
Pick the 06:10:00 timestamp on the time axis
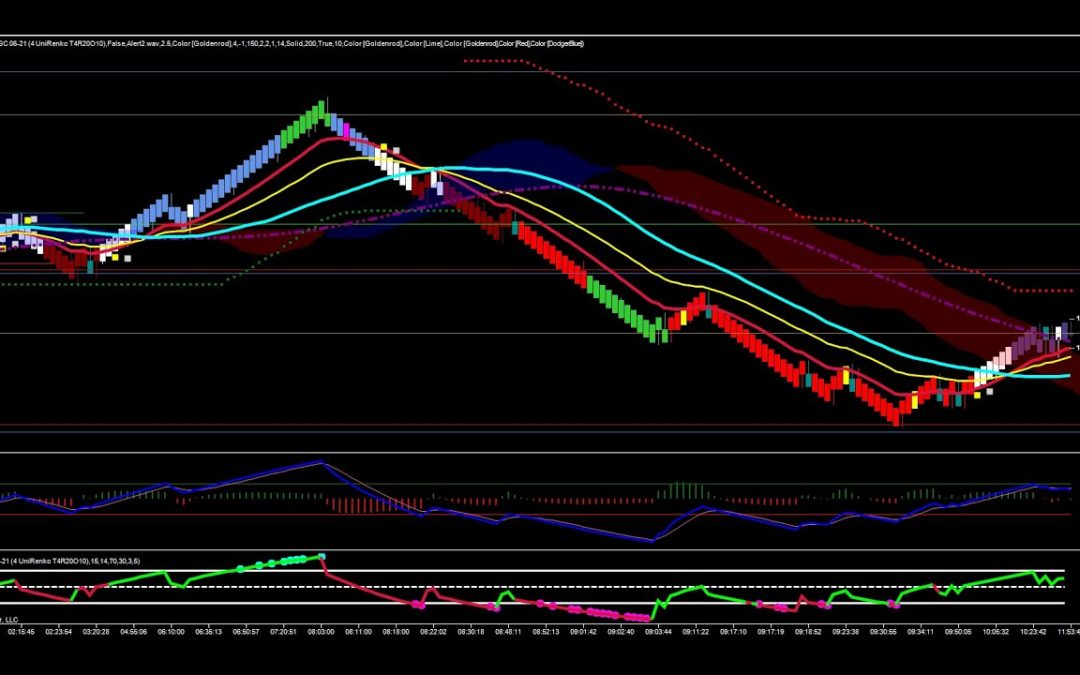(x=172, y=632)
